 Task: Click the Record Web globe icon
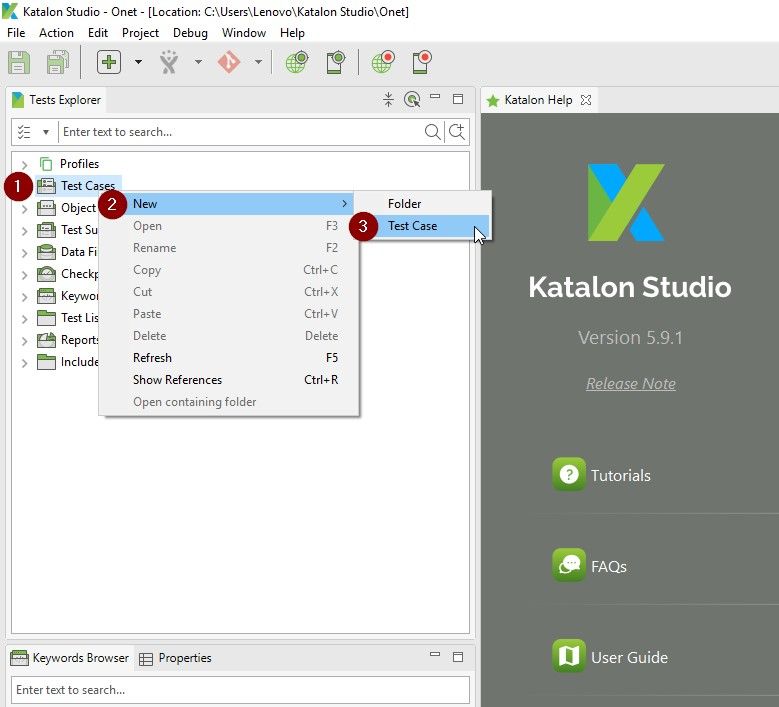383,62
